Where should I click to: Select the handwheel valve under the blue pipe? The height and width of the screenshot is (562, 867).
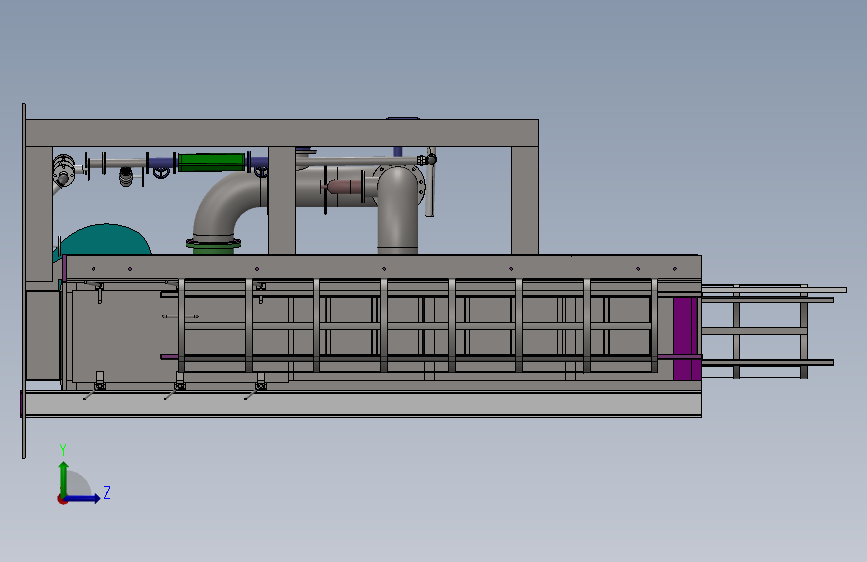click(x=161, y=173)
